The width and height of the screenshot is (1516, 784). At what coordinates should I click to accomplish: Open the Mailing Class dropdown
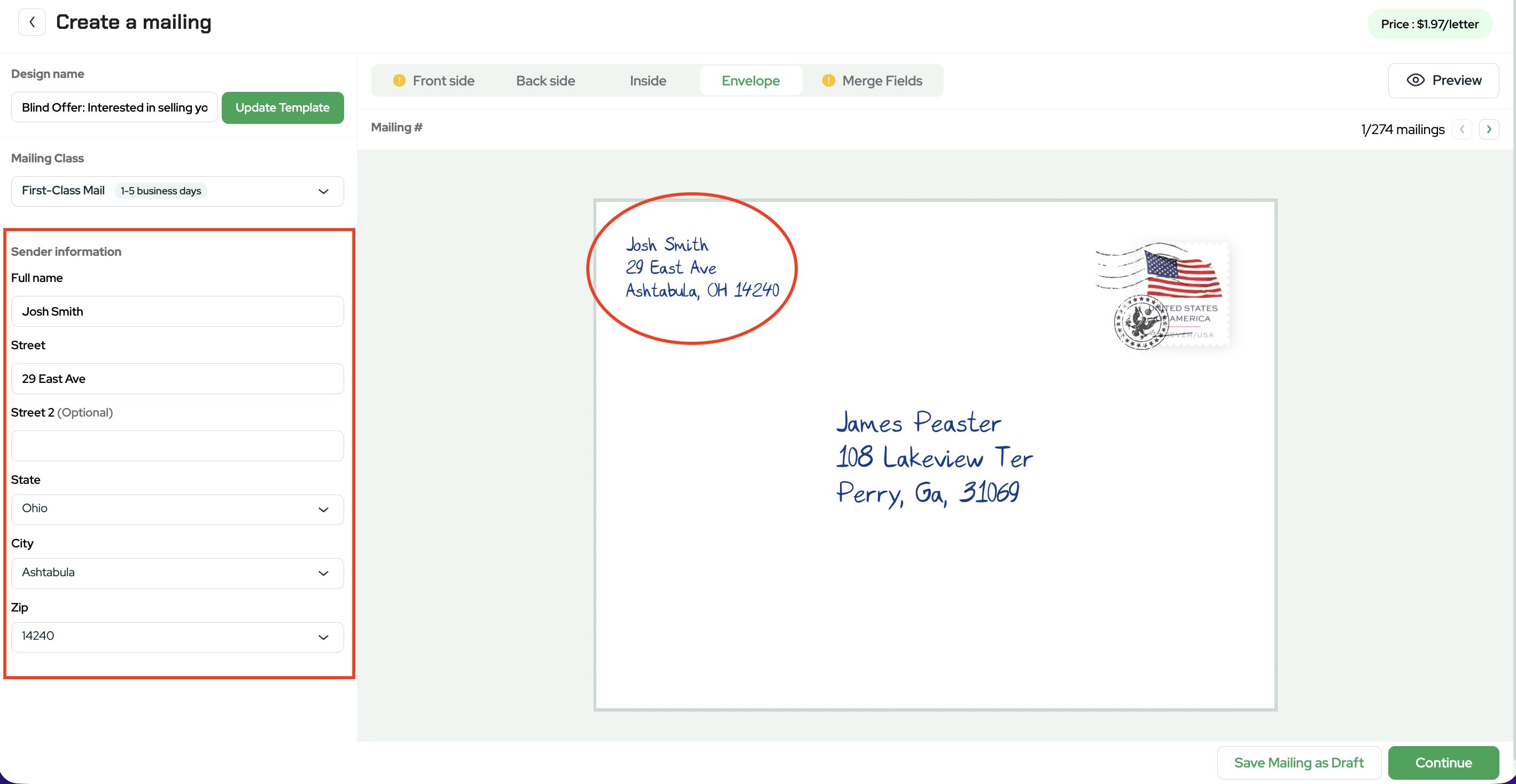(x=177, y=191)
